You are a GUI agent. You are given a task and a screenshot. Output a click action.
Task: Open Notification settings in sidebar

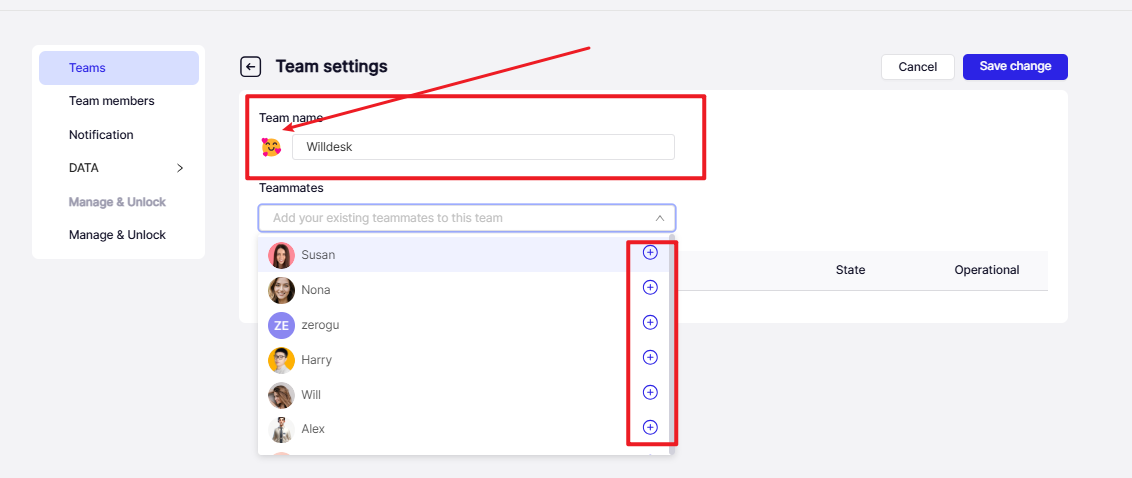pyautogui.click(x=101, y=135)
